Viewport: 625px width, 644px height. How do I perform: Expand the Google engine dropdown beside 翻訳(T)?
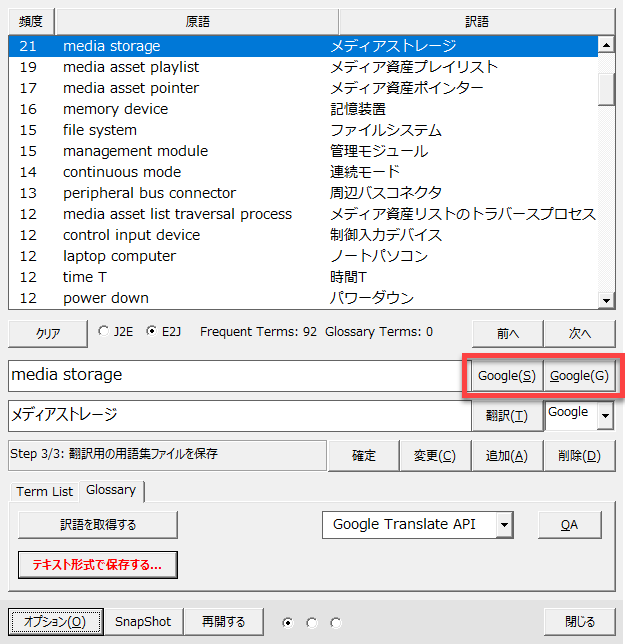603,415
